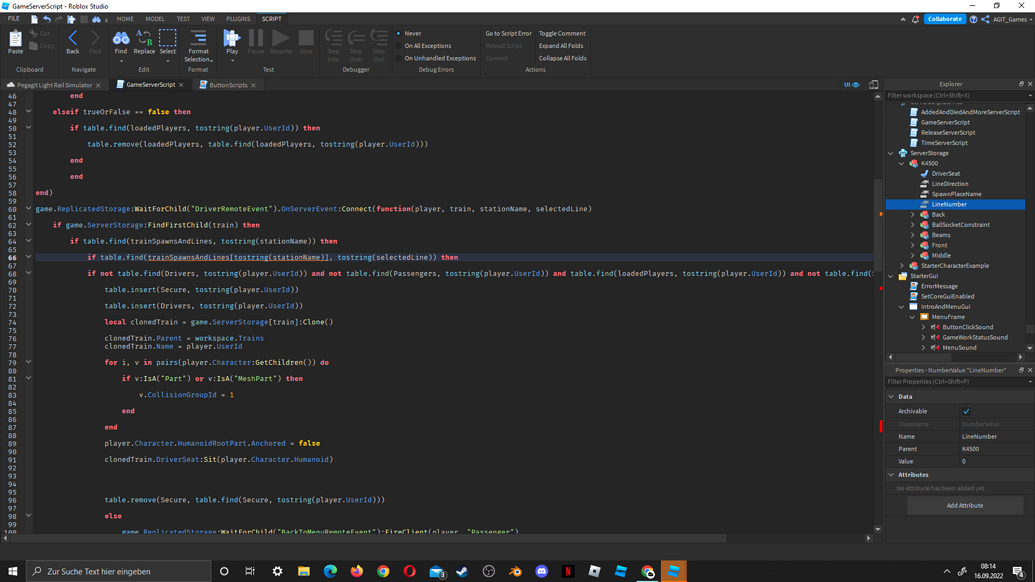The height and width of the screenshot is (582, 1035).
Task: Open the MODEL ribbon tab
Action: coord(155,18)
